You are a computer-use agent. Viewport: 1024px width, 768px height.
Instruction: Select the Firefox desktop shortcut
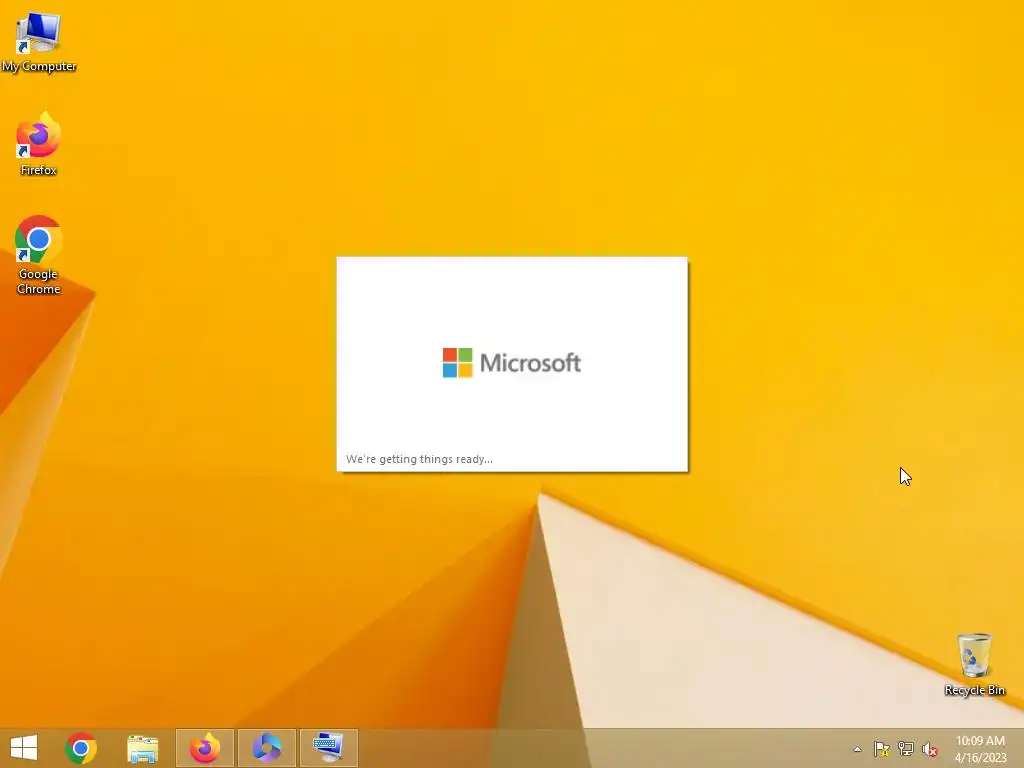(39, 144)
